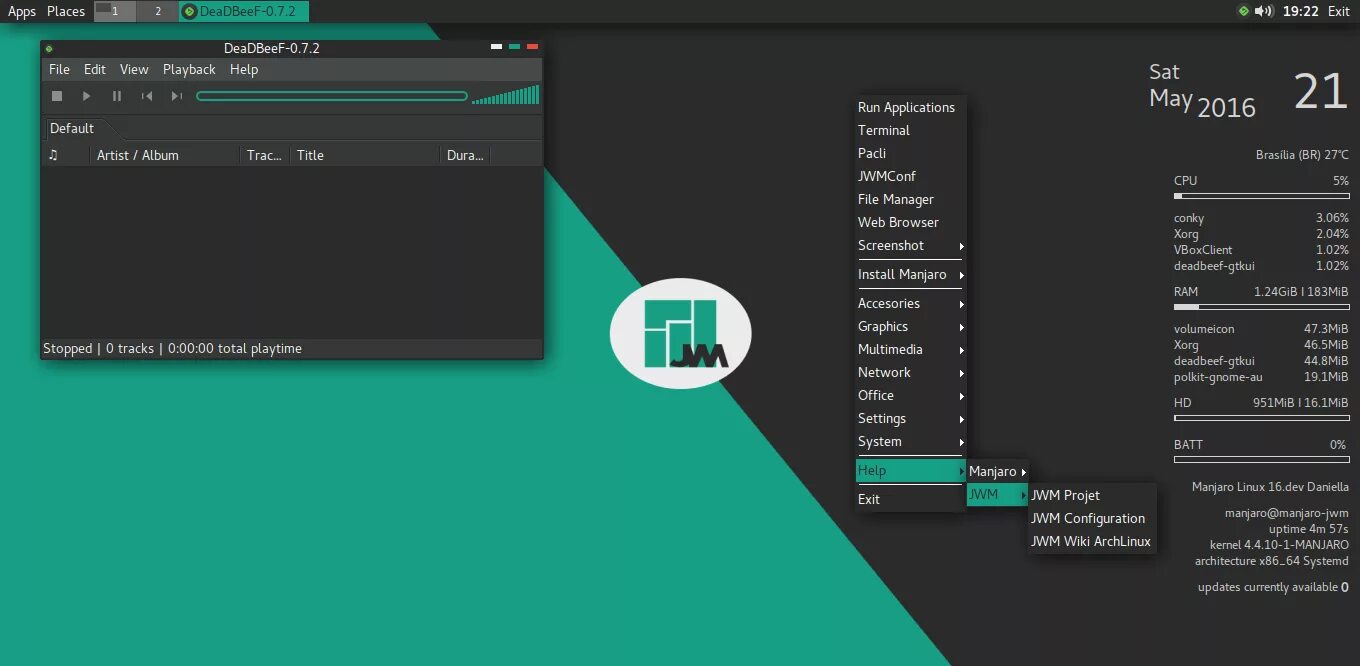Screen dimensions: 1360x666
Task: Click Exit in the top panel
Action: (1338, 11)
